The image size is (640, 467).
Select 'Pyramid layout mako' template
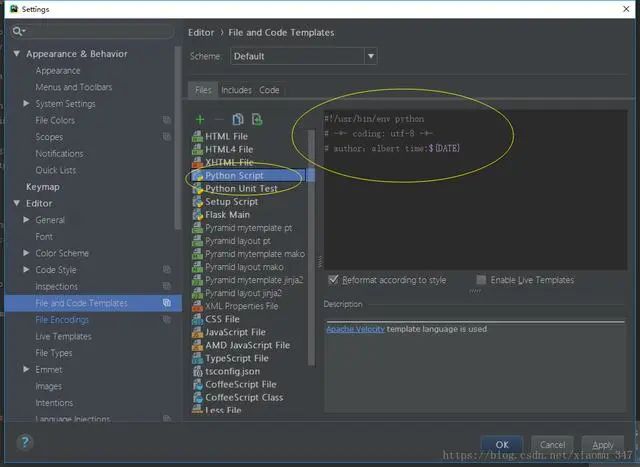tap(244, 267)
